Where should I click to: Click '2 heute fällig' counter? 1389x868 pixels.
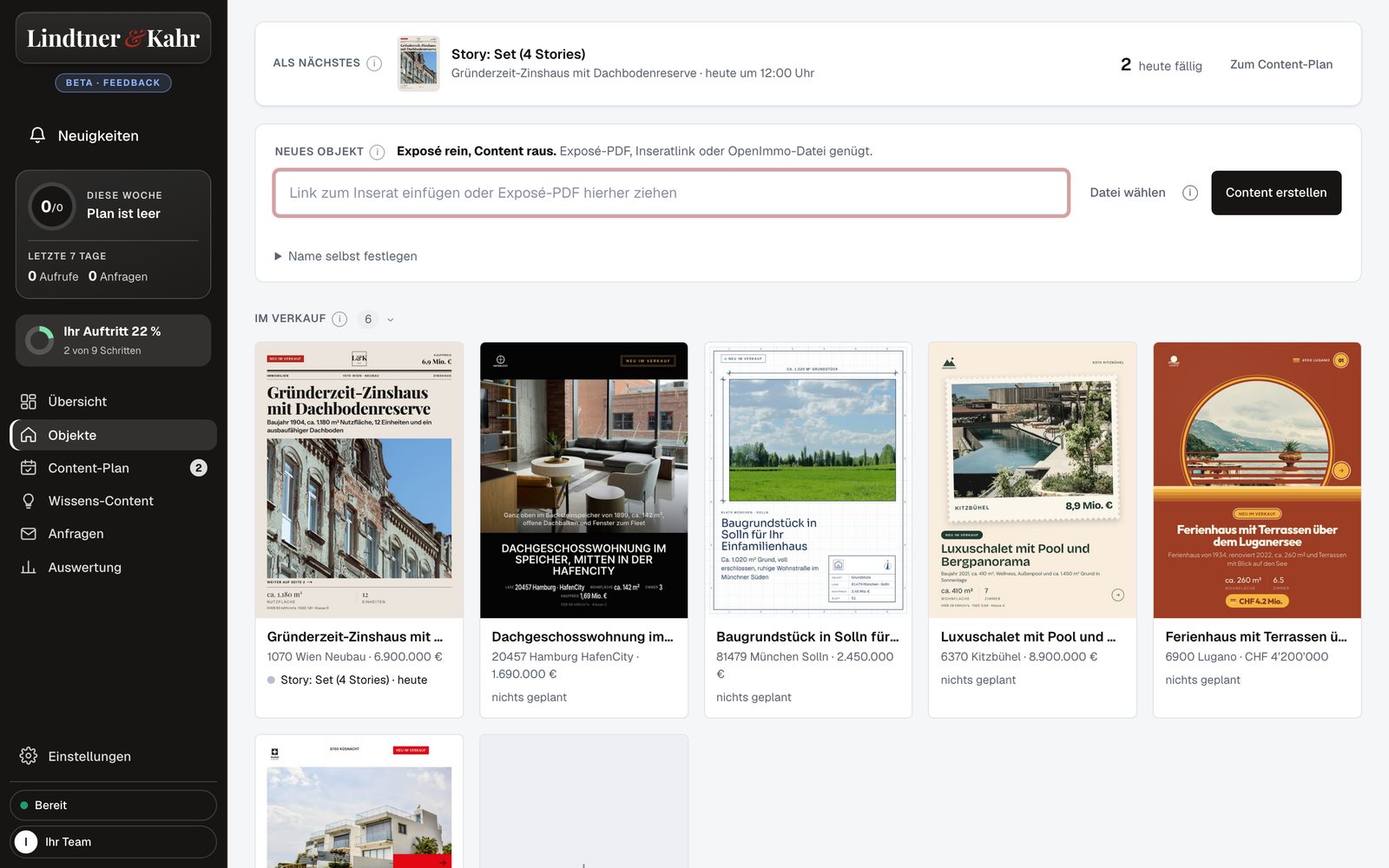tap(1162, 65)
